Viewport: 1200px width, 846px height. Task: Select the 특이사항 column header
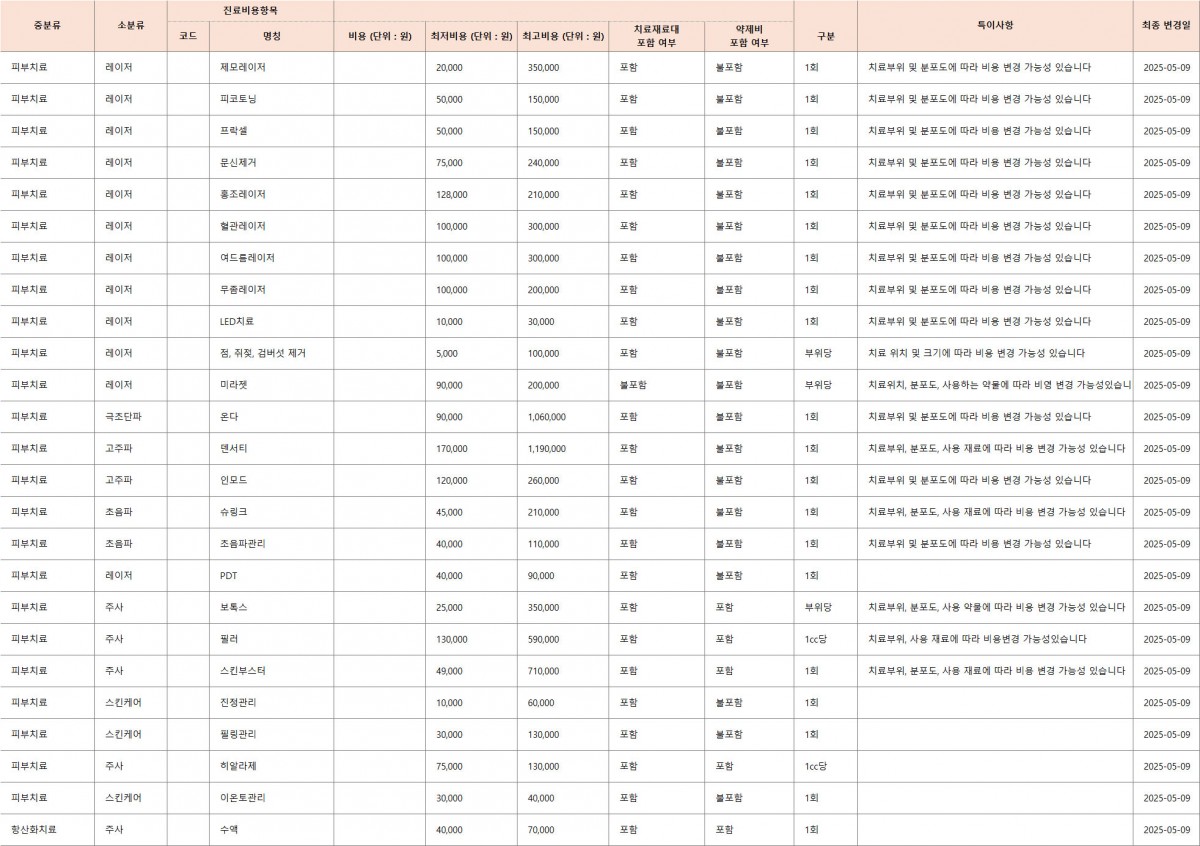point(994,24)
